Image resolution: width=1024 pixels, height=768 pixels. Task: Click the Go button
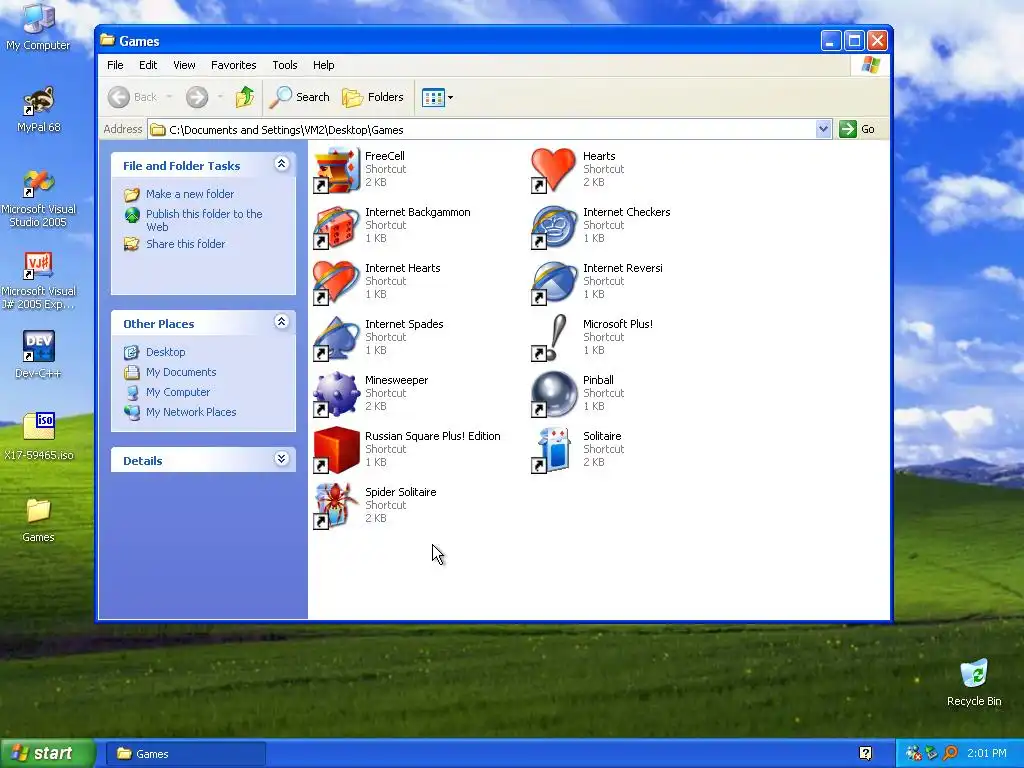857,129
